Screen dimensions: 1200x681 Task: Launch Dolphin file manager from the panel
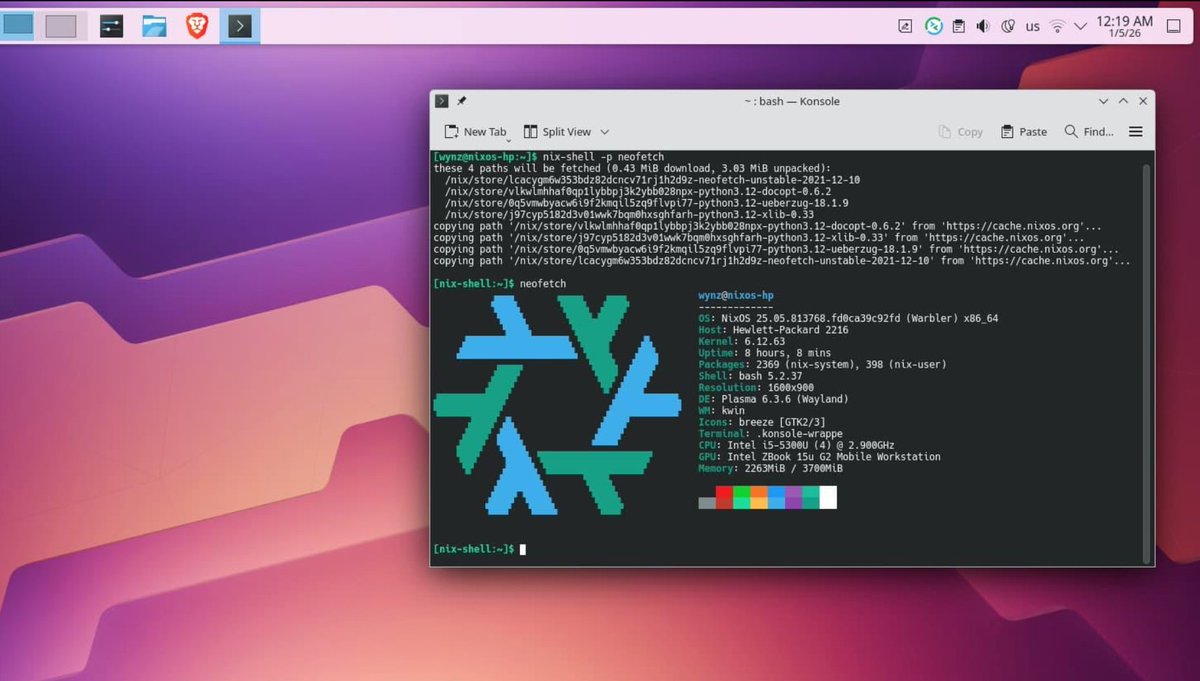(x=154, y=26)
